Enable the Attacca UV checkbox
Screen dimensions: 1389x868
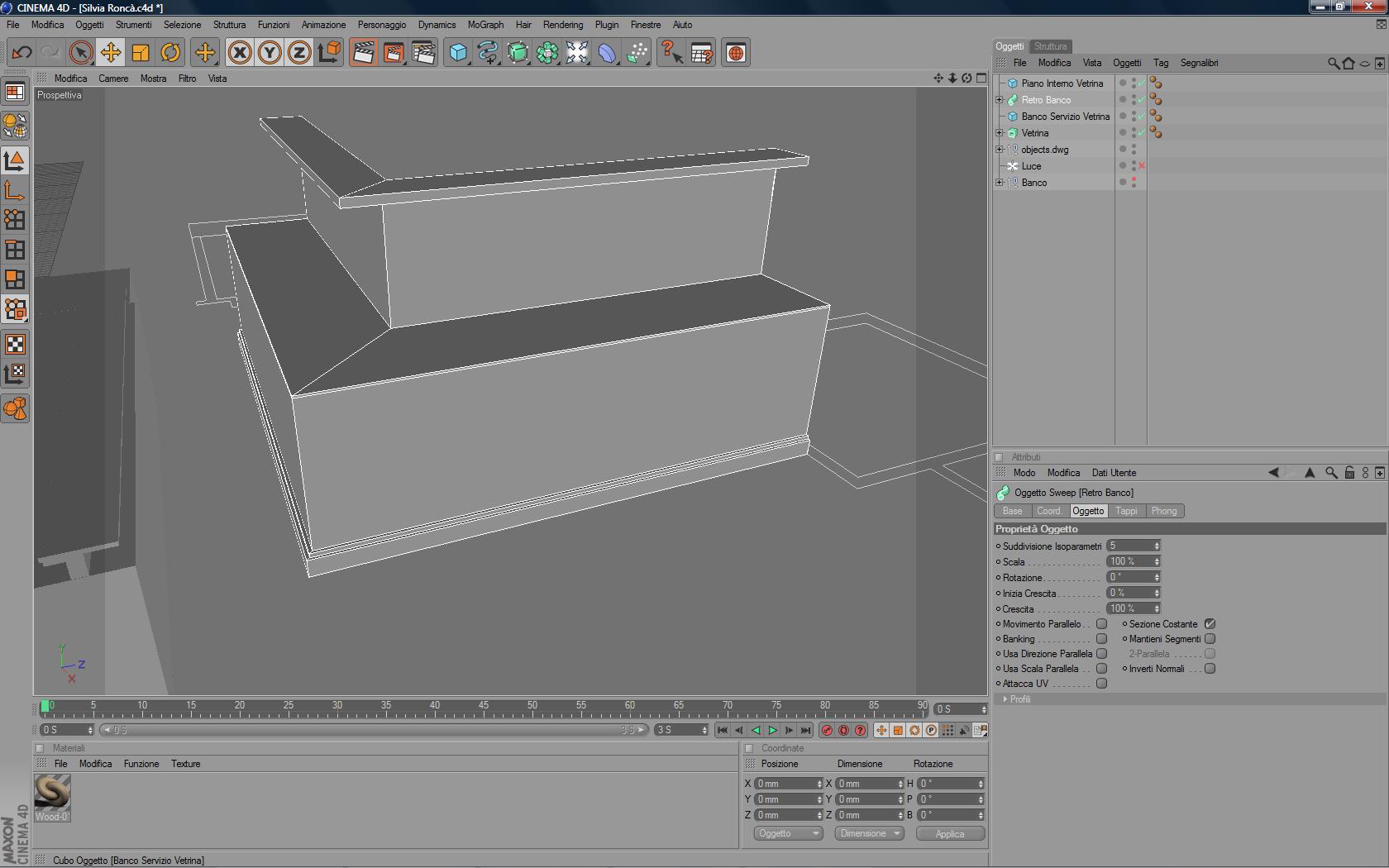(x=1101, y=684)
